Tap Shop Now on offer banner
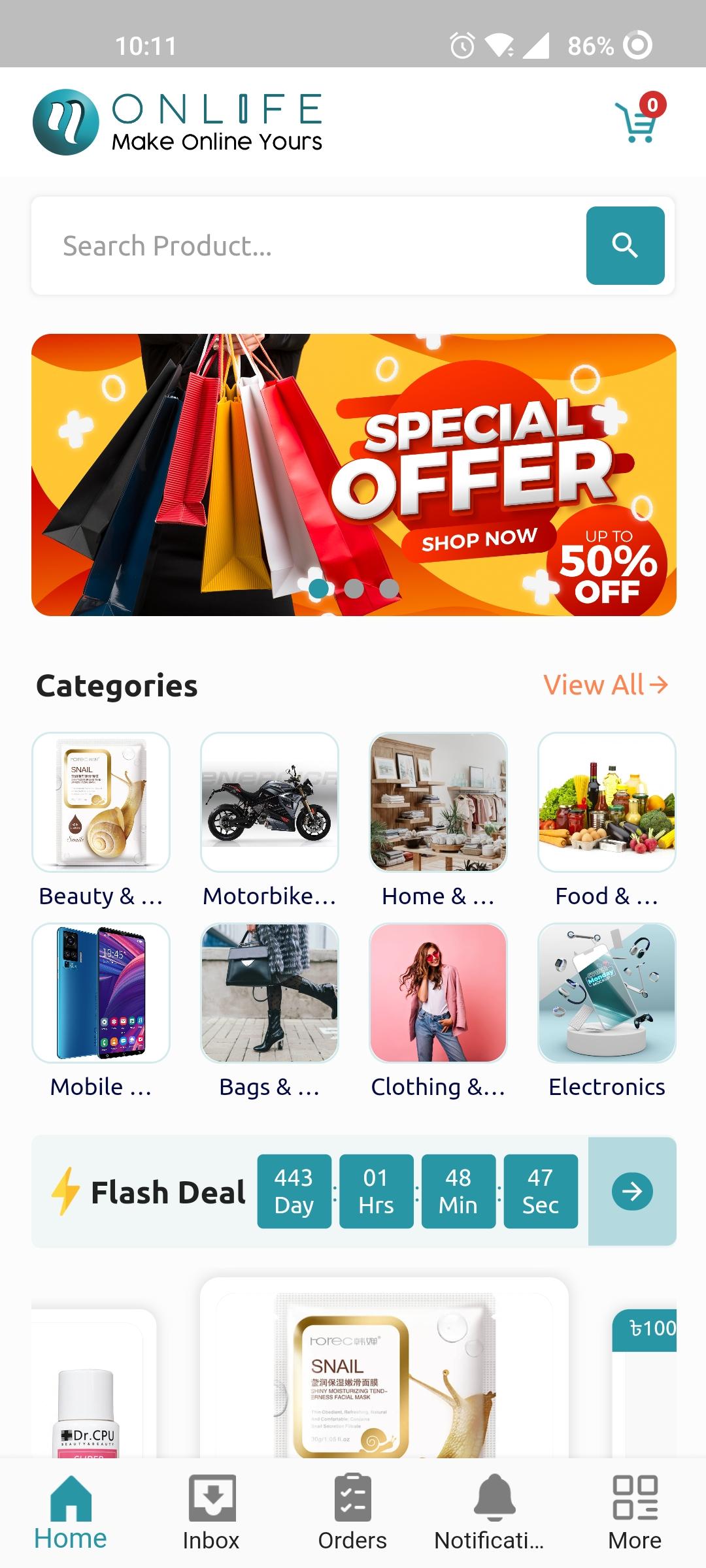Screen dimensions: 706x1568 pyautogui.click(x=479, y=539)
